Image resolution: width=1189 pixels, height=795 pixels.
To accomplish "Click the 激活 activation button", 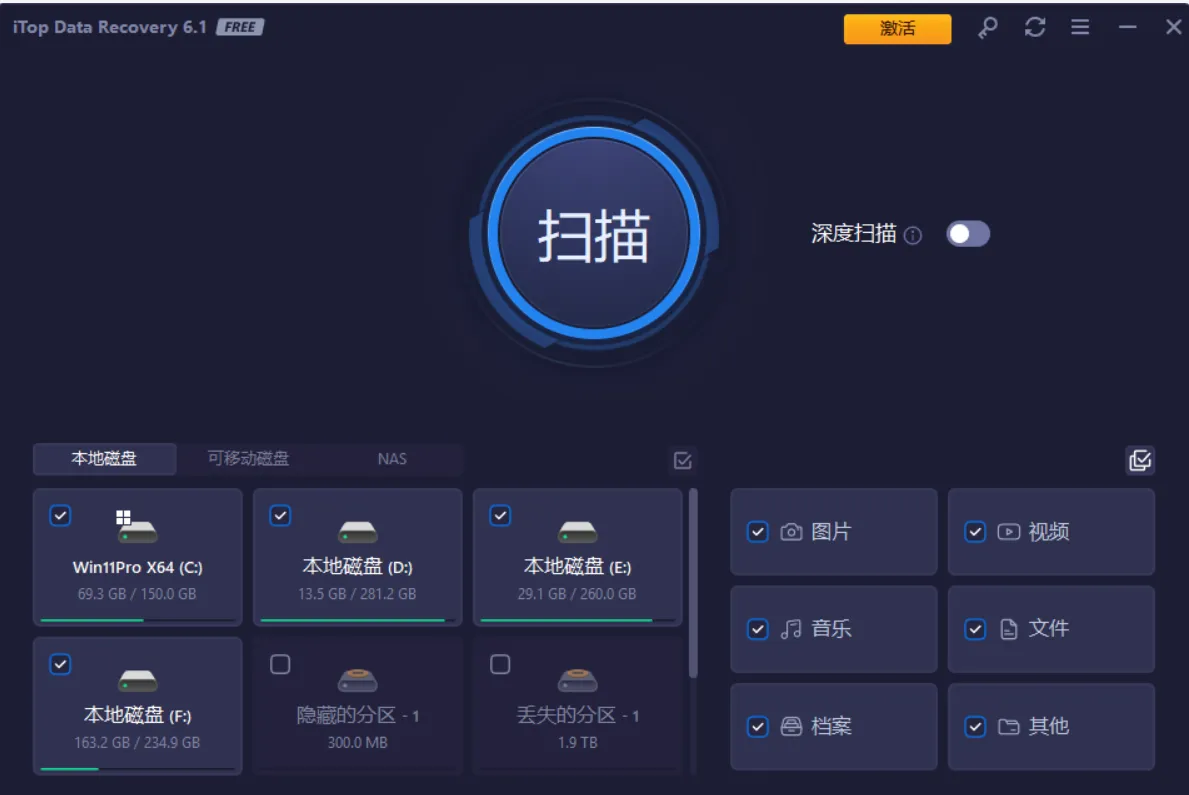I will 897,29.
